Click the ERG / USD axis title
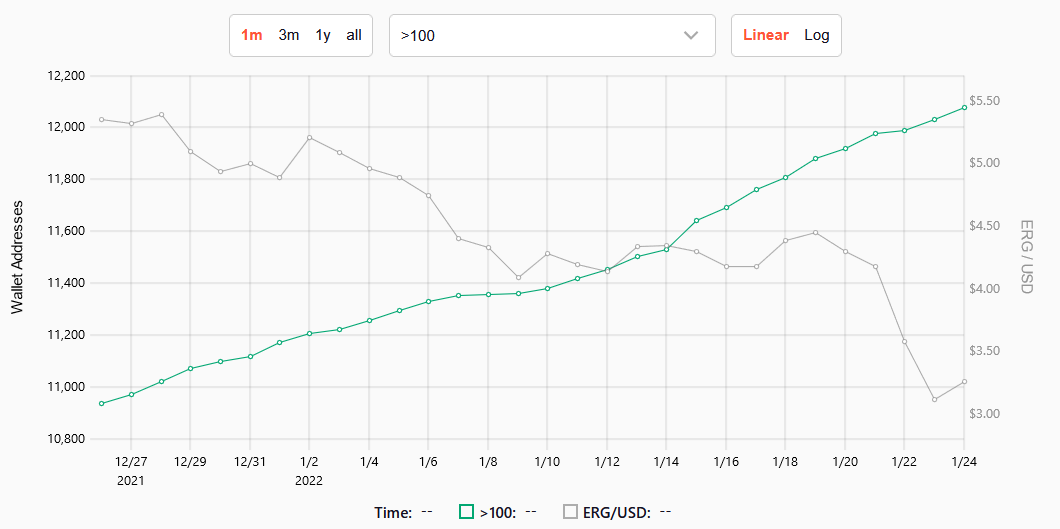The height and width of the screenshot is (529, 1060). (x=1027, y=257)
